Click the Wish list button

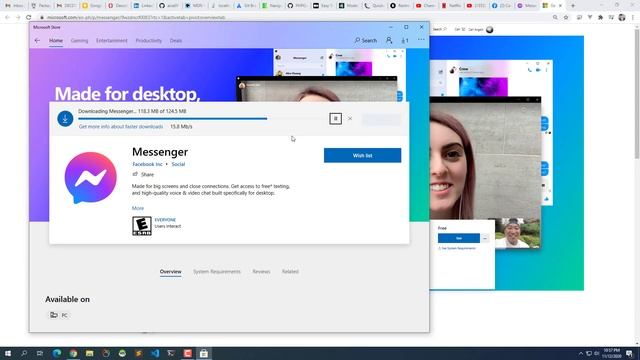click(362, 156)
